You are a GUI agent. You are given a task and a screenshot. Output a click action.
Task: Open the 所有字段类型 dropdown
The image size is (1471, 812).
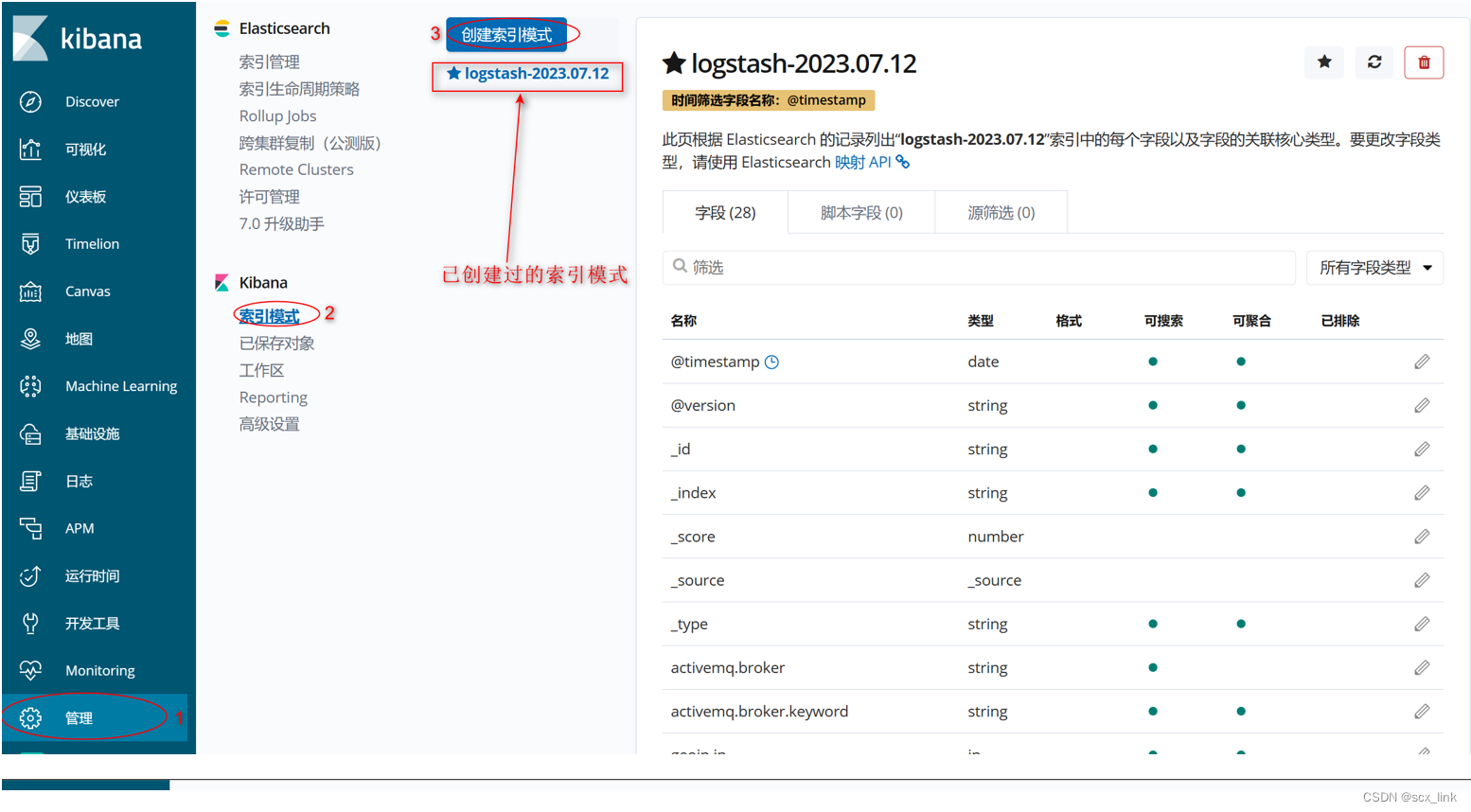(1374, 268)
